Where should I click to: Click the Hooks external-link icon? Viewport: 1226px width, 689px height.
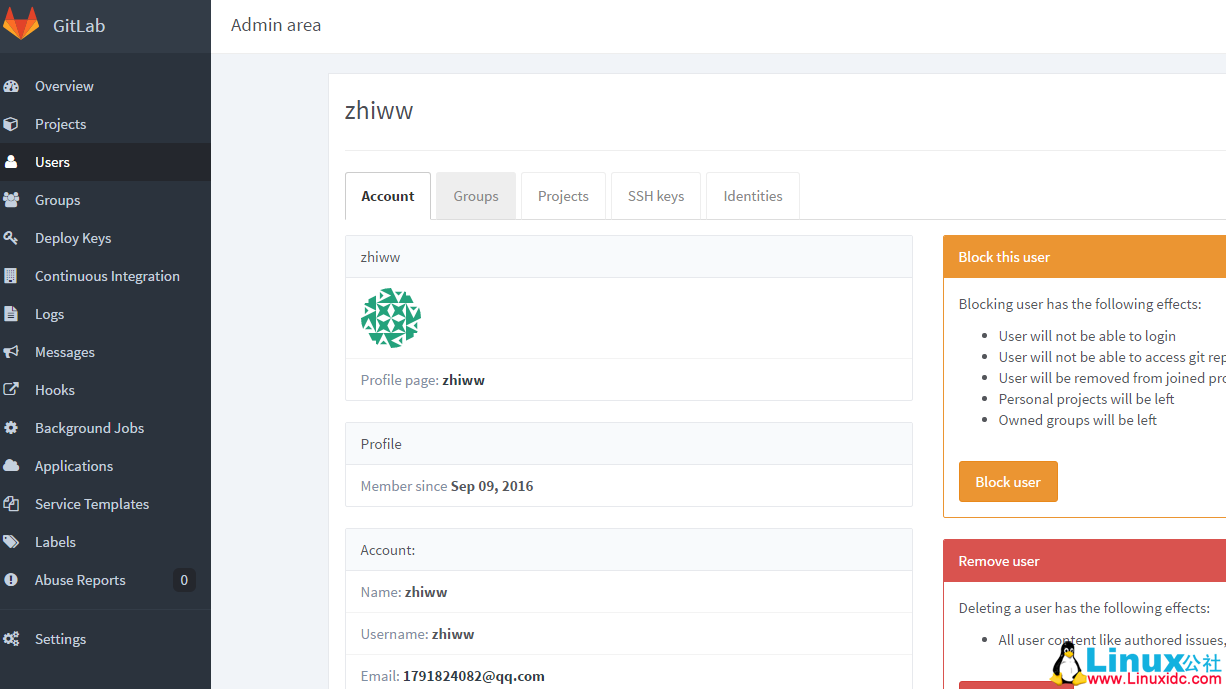tap(11, 390)
